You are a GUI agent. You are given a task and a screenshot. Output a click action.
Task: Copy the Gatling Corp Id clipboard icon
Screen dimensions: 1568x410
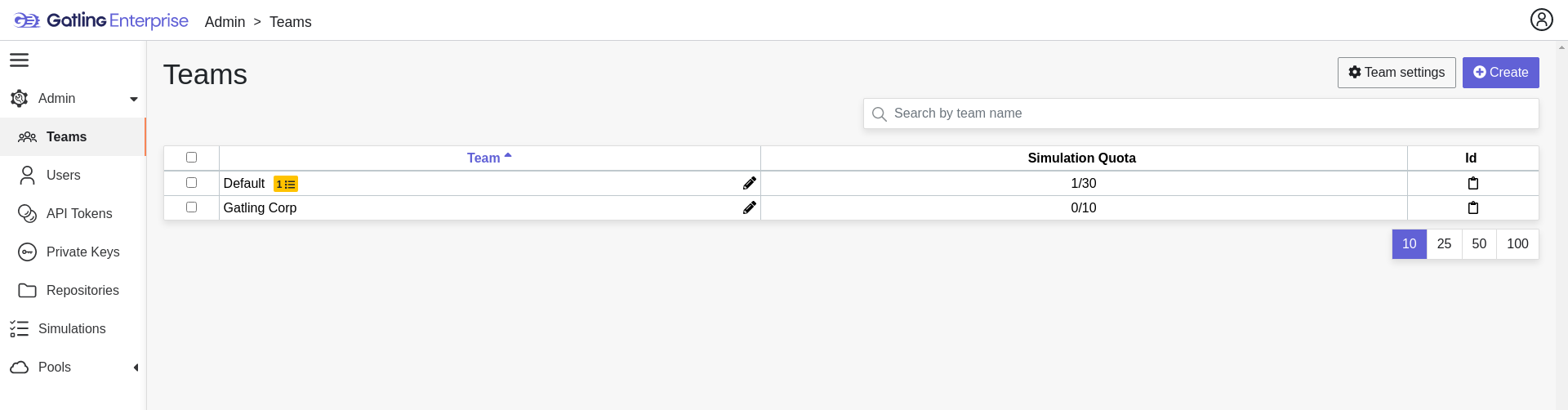click(x=1472, y=208)
